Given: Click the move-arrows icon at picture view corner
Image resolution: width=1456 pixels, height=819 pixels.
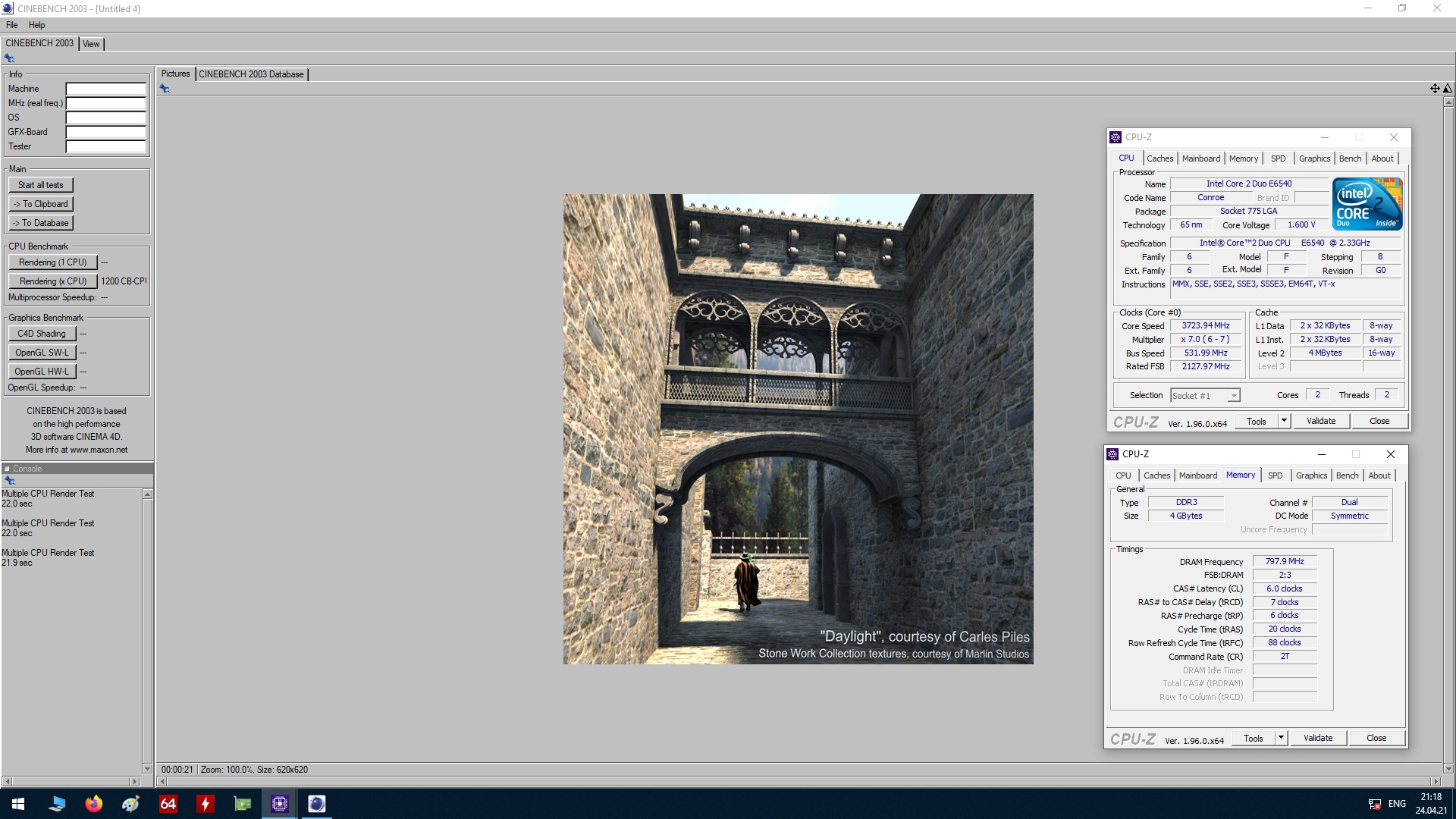Looking at the screenshot, I should point(1435,89).
